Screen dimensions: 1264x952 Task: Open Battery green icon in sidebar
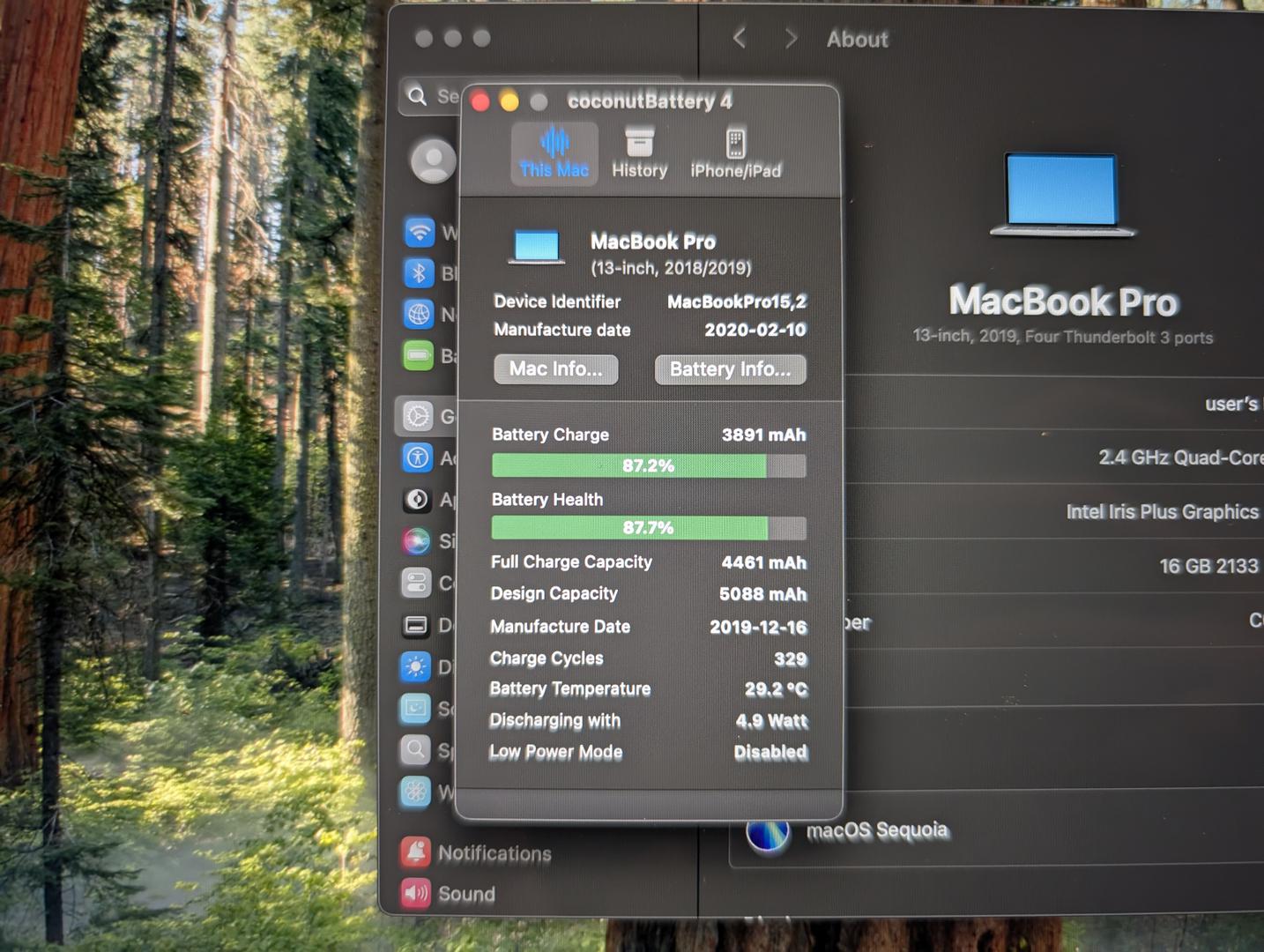coord(420,355)
